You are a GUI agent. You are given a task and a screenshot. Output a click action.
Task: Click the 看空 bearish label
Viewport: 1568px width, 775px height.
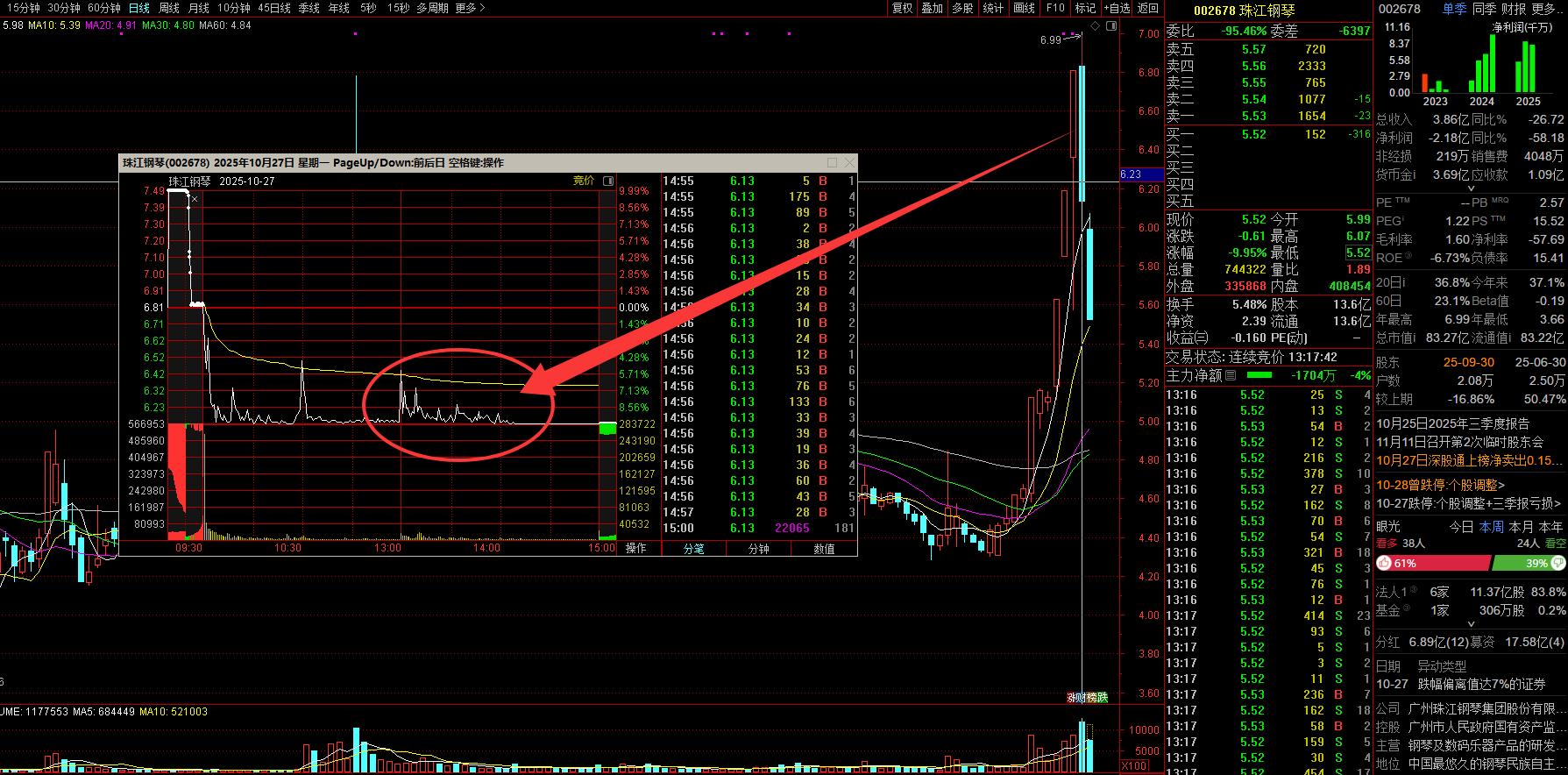(x=1555, y=544)
